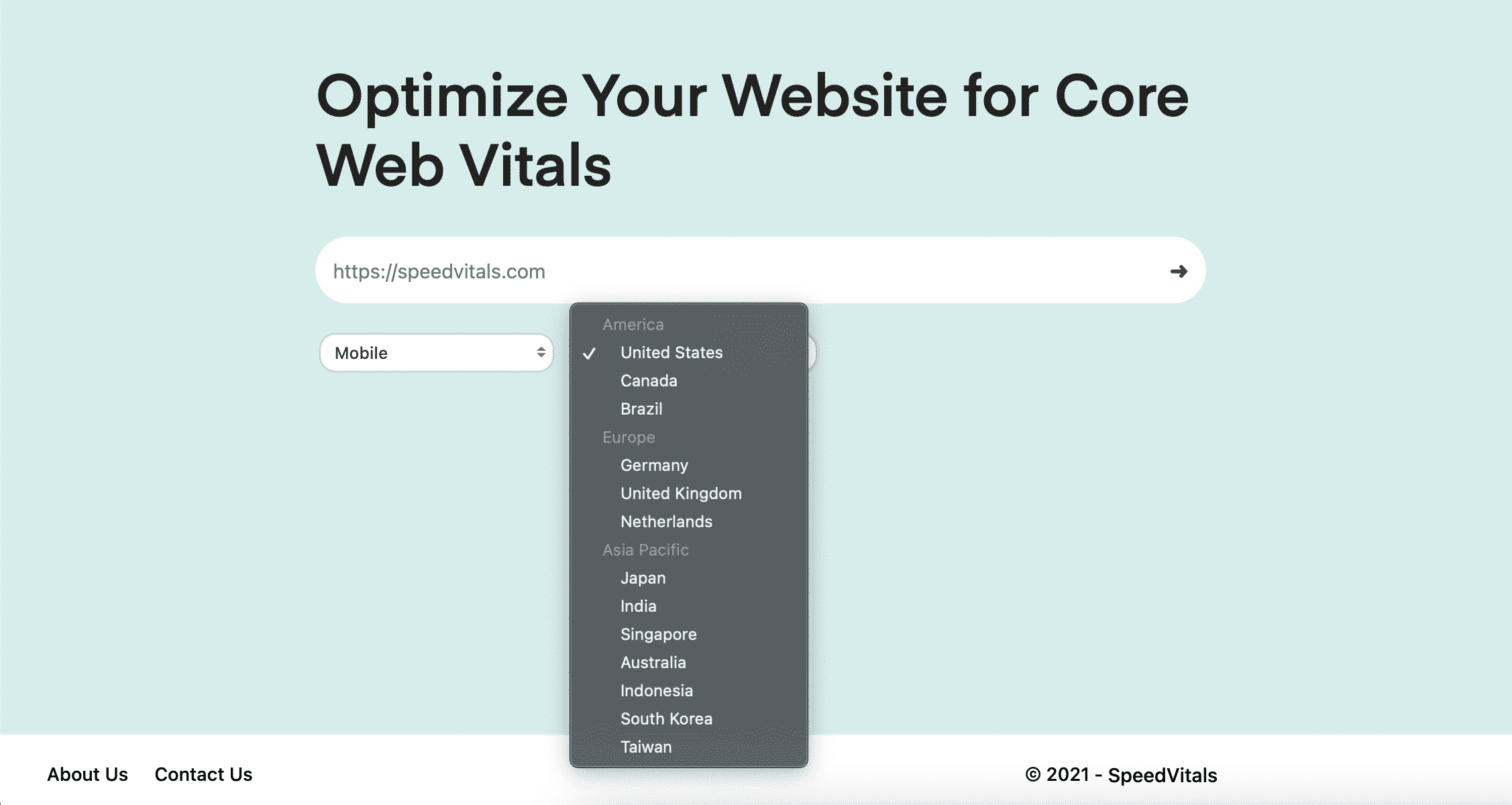This screenshot has height=805, width=1512.
Task: Select United States from location list
Action: 670,352
